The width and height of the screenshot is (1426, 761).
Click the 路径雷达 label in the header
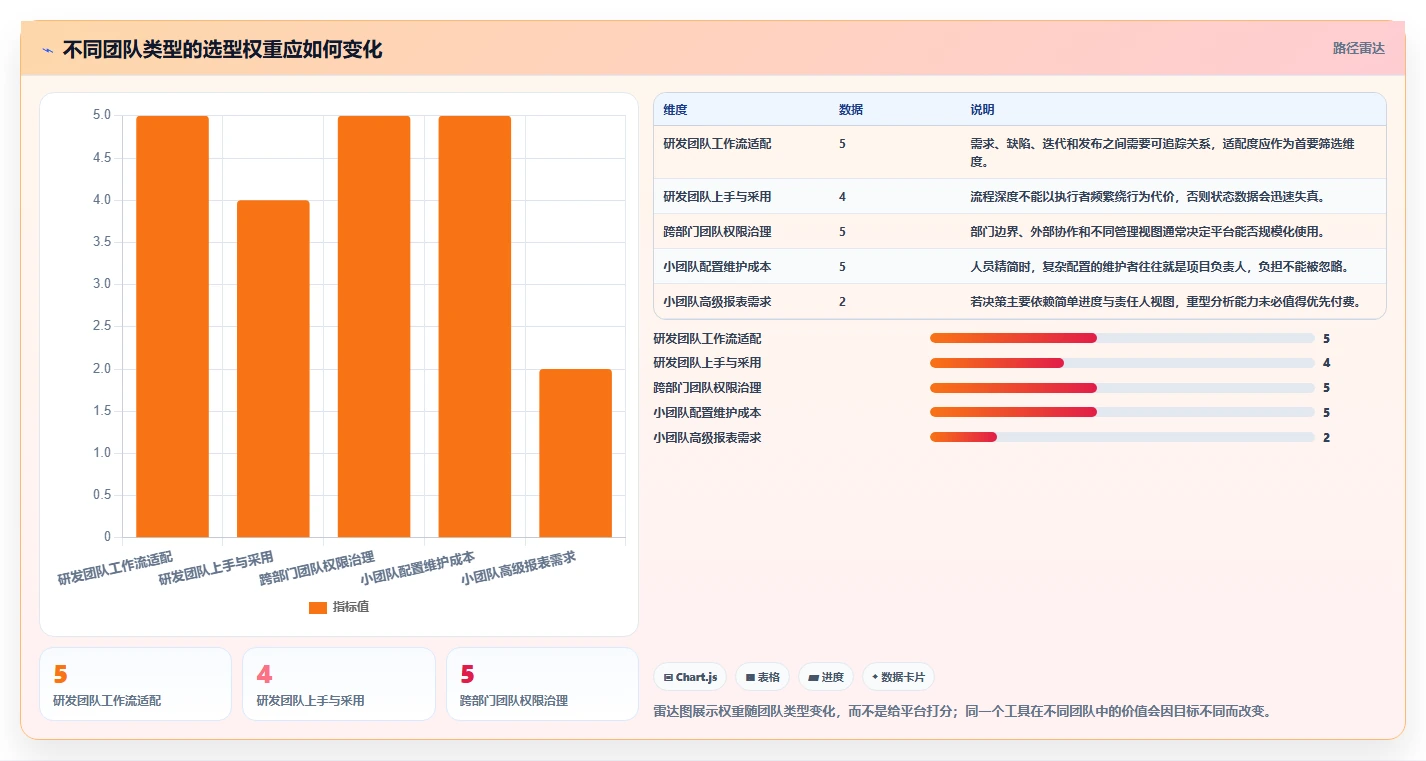(1358, 48)
